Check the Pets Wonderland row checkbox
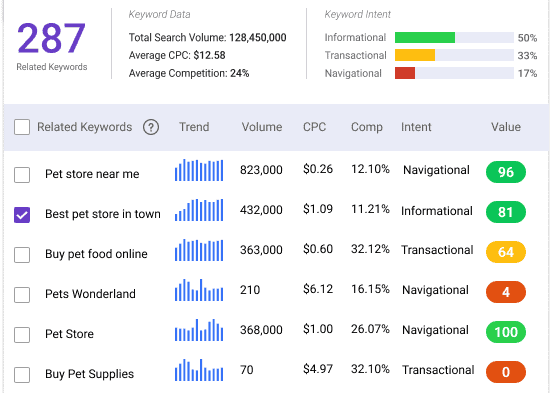 click(x=22, y=294)
